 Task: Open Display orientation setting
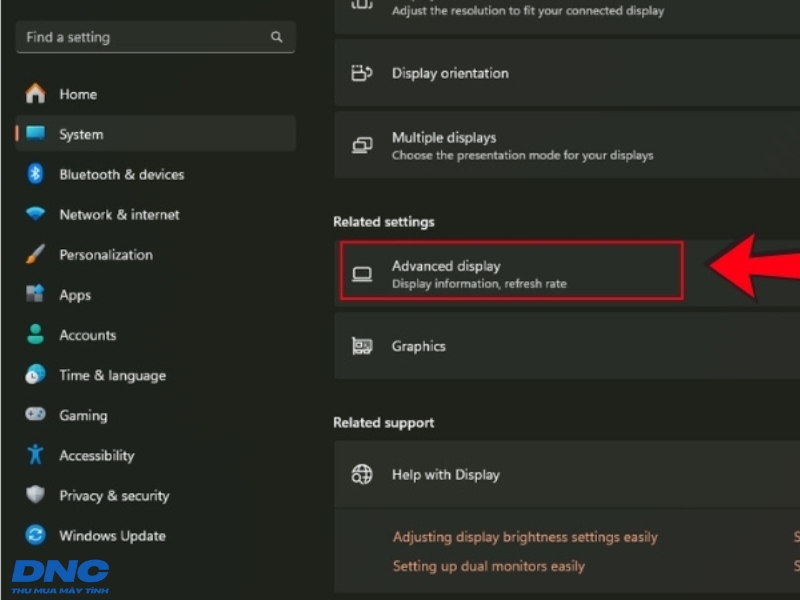(567, 73)
